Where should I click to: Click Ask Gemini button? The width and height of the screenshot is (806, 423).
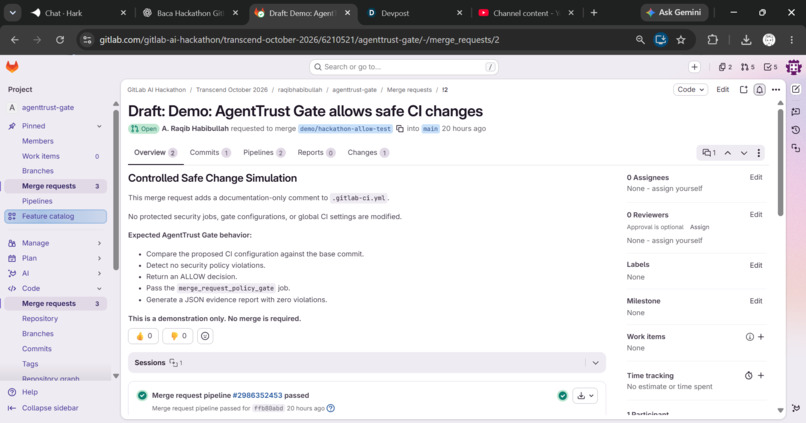click(674, 12)
